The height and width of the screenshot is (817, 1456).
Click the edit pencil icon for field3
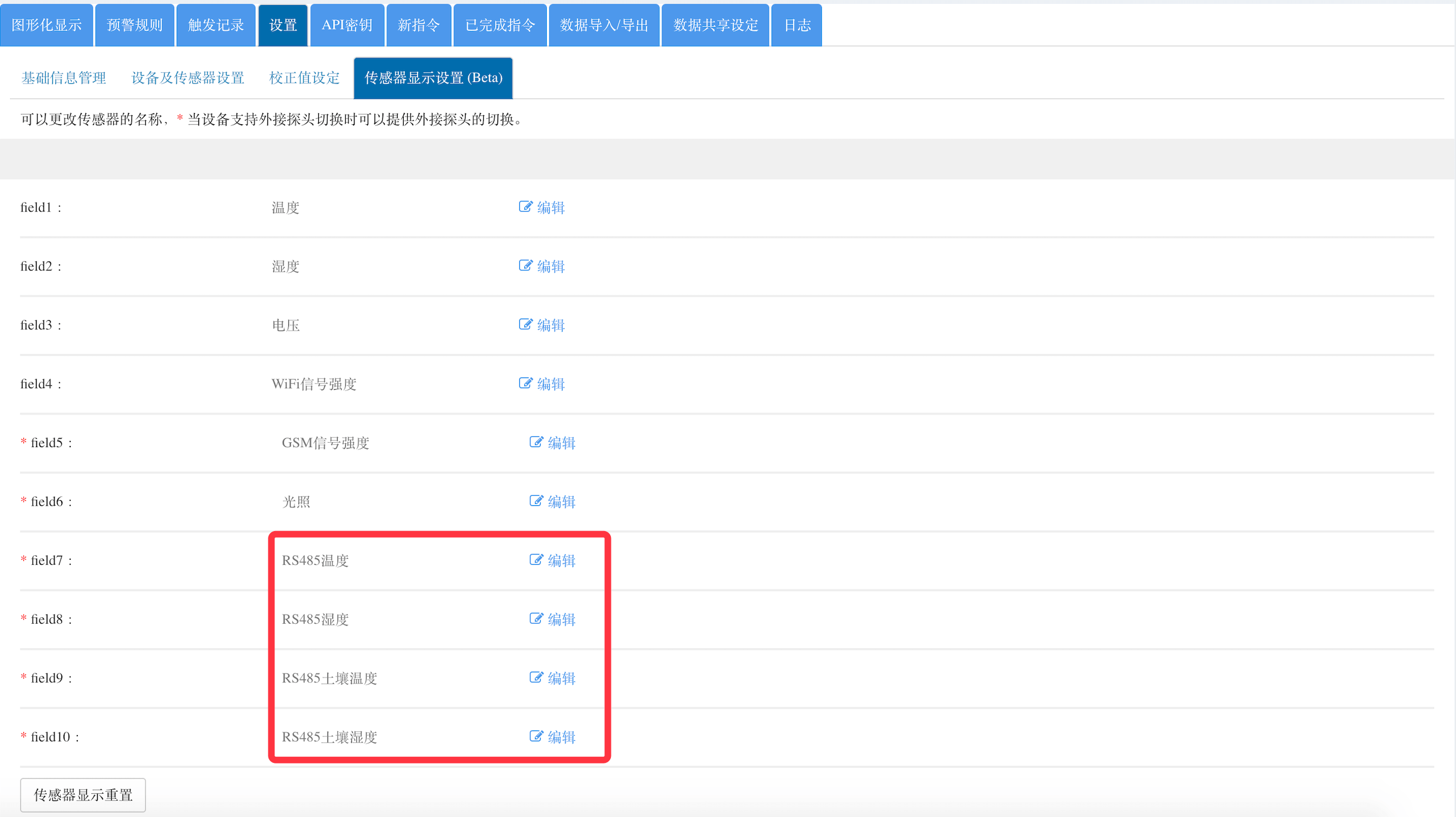(x=526, y=324)
